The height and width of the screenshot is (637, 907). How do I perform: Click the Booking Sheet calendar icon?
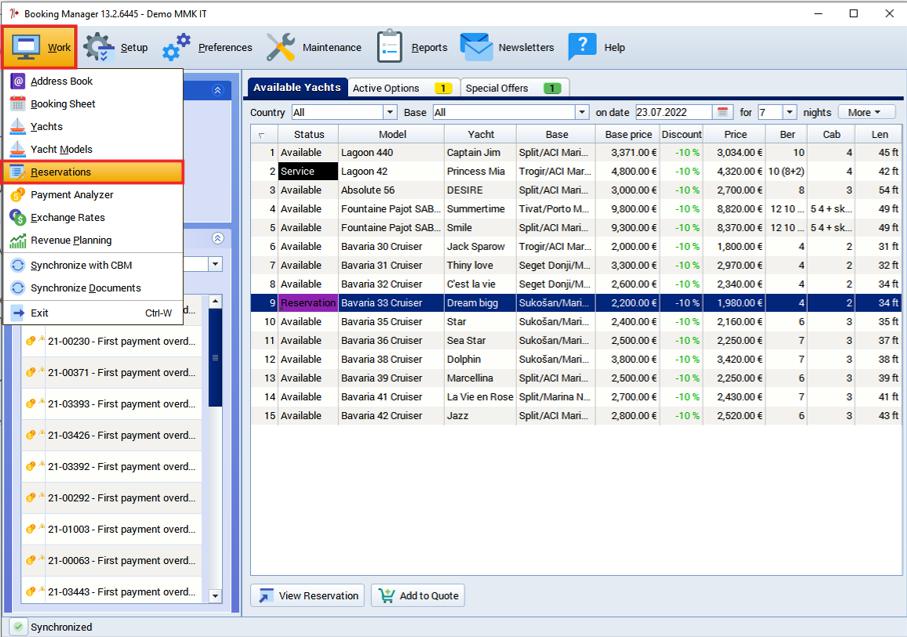(x=18, y=104)
